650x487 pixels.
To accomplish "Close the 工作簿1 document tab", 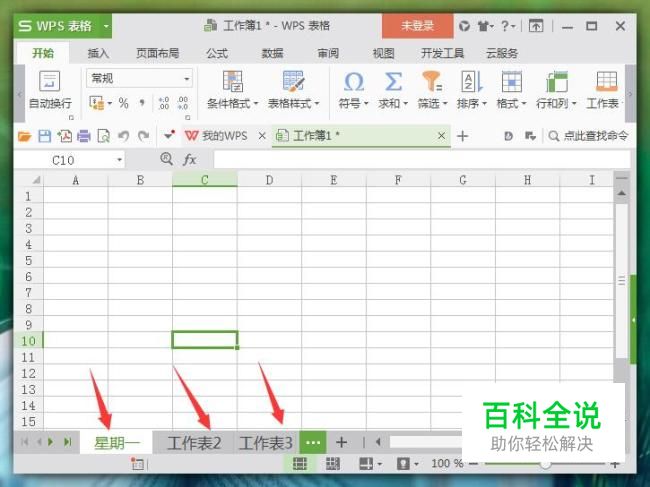I will tap(442, 136).
